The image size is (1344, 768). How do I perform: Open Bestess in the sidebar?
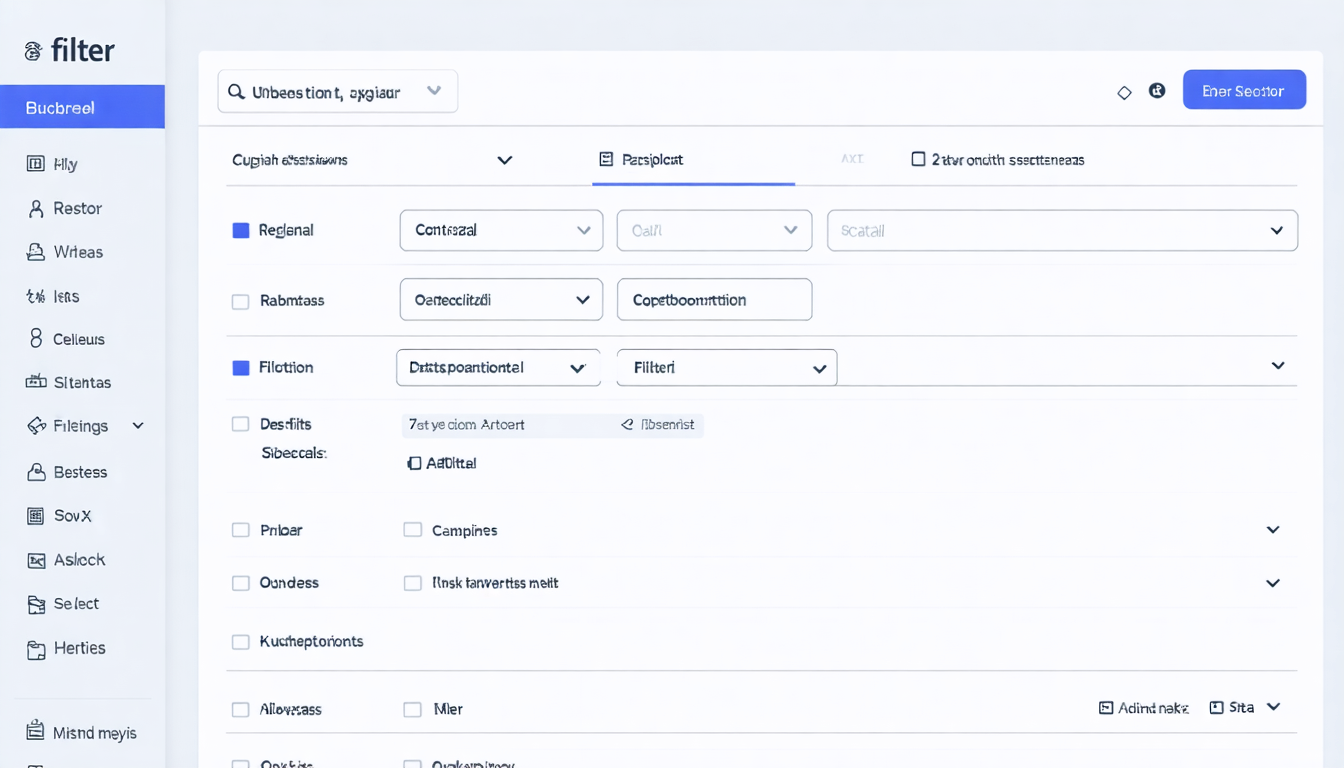pyautogui.click(x=82, y=472)
